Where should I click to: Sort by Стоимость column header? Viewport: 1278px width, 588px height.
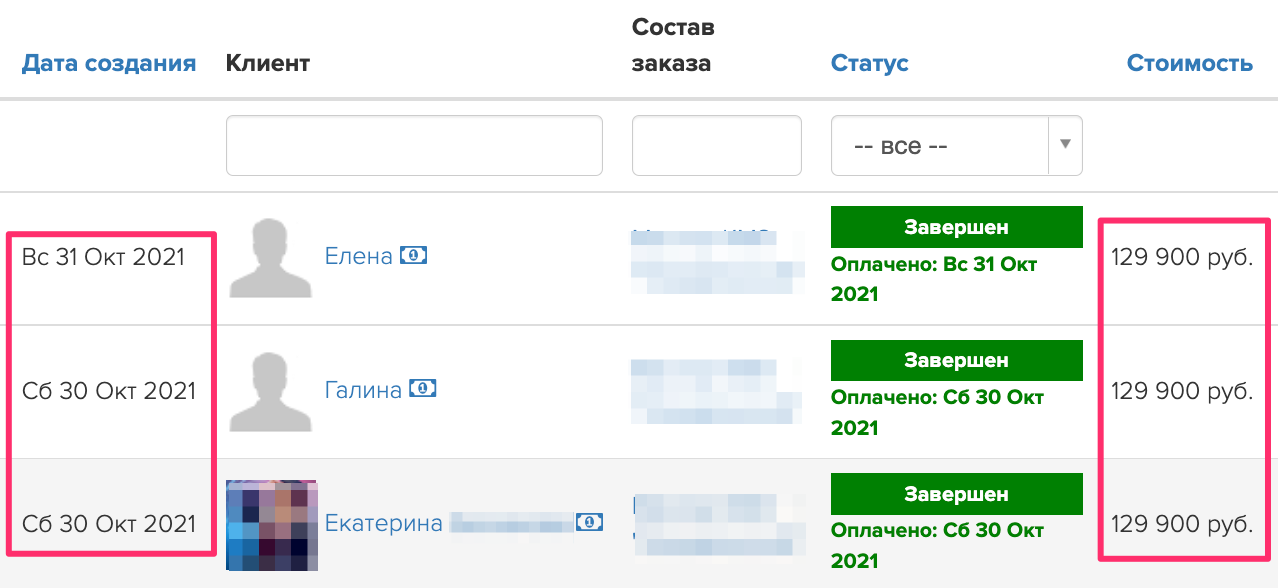(1189, 63)
